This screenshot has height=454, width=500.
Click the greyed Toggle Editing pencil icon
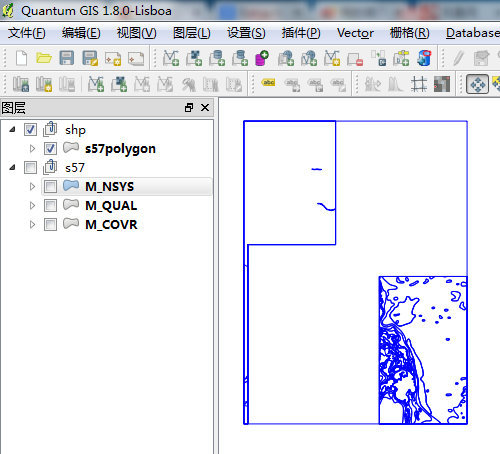pyautogui.click(x=459, y=58)
